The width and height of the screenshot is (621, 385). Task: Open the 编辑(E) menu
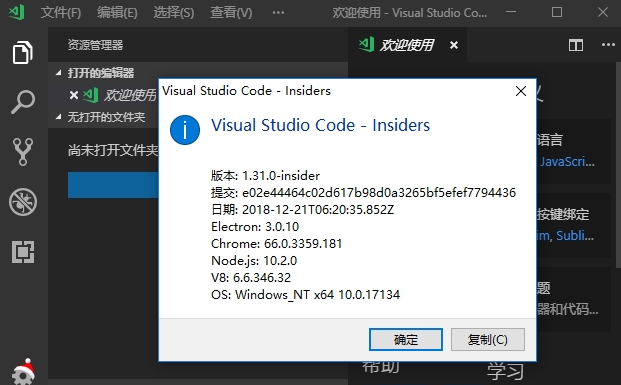coord(117,13)
